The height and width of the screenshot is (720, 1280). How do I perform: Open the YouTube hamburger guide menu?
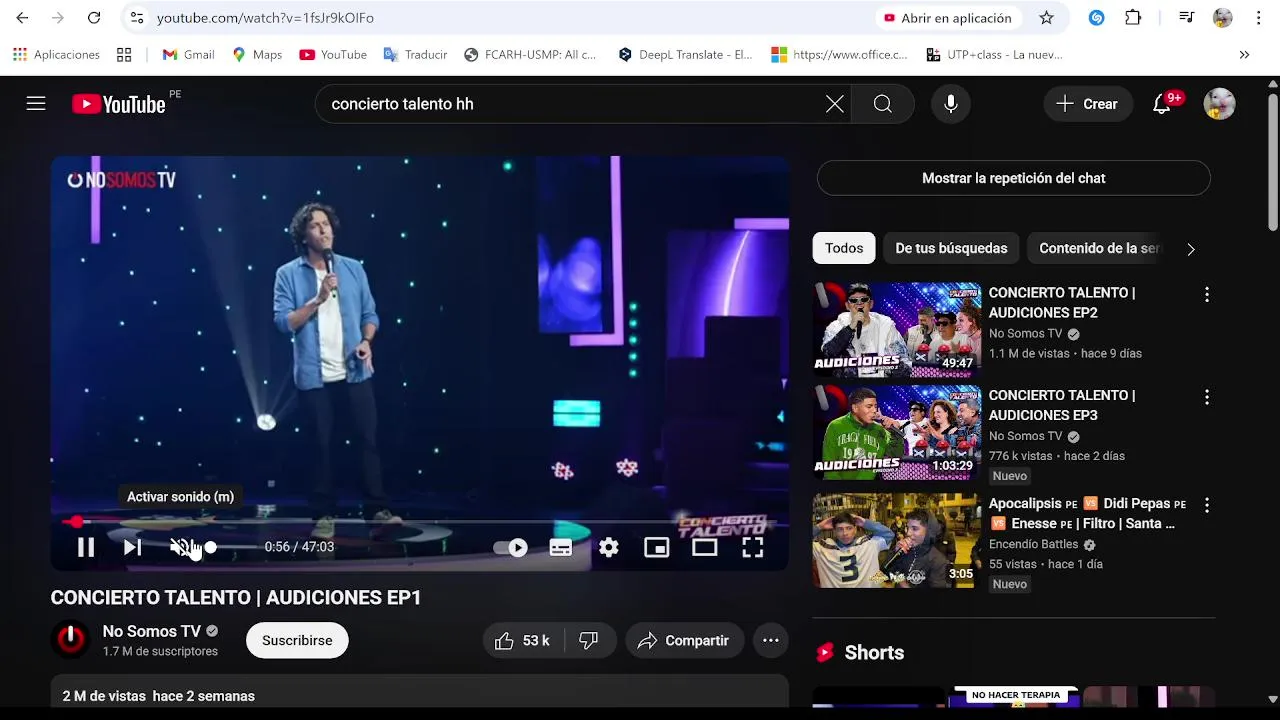coord(36,104)
